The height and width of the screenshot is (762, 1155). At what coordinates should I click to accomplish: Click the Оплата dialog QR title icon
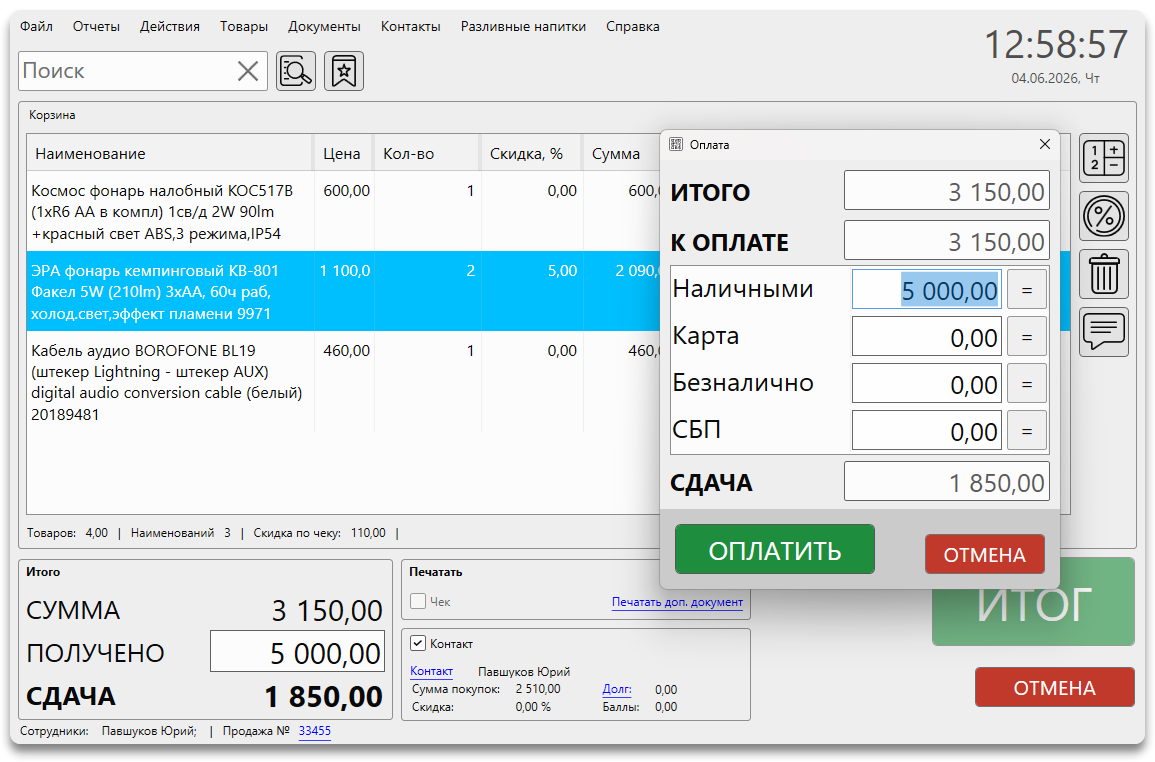click(675, 144)
